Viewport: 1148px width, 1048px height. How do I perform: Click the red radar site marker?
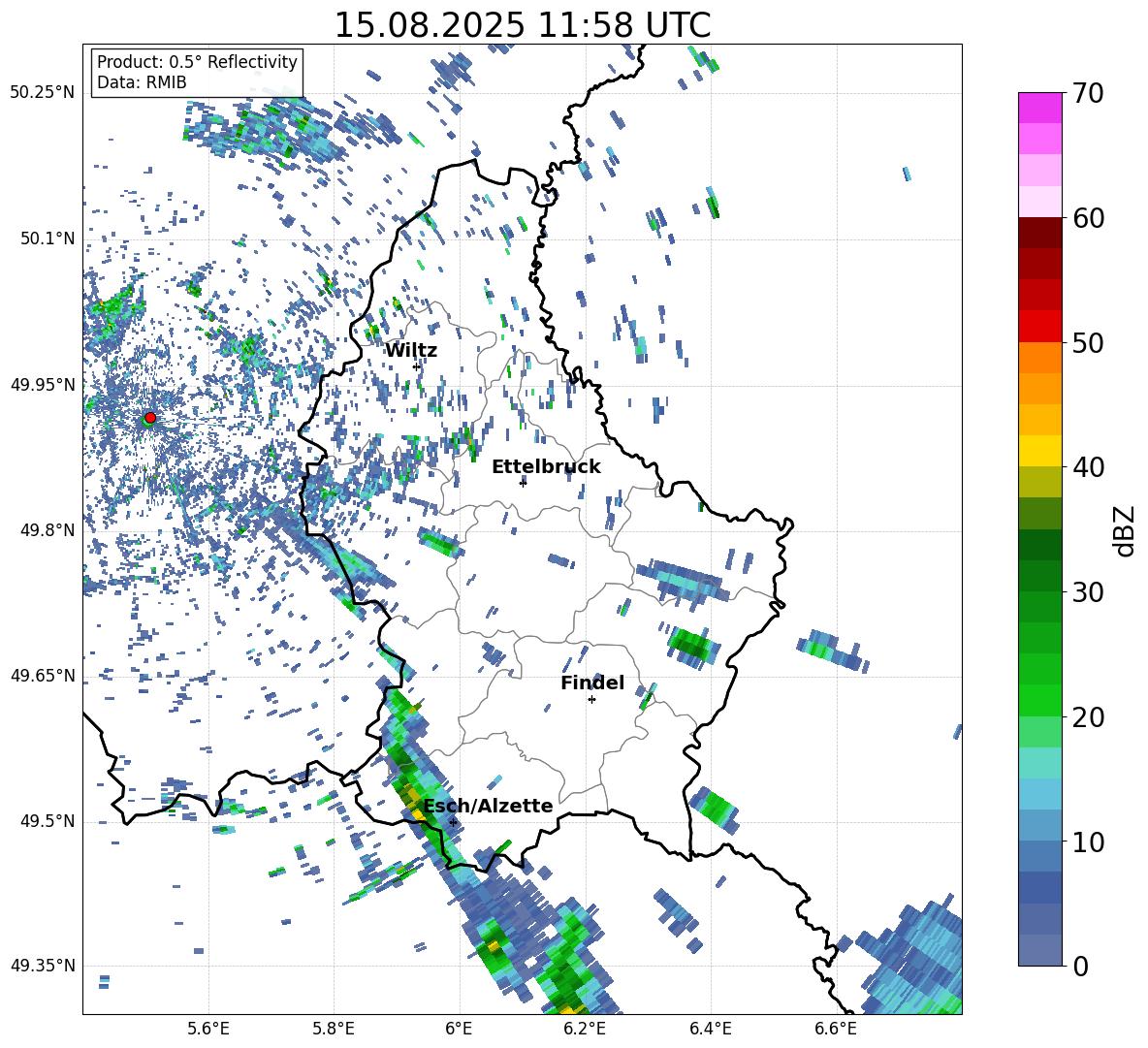[x=150, y=417]
